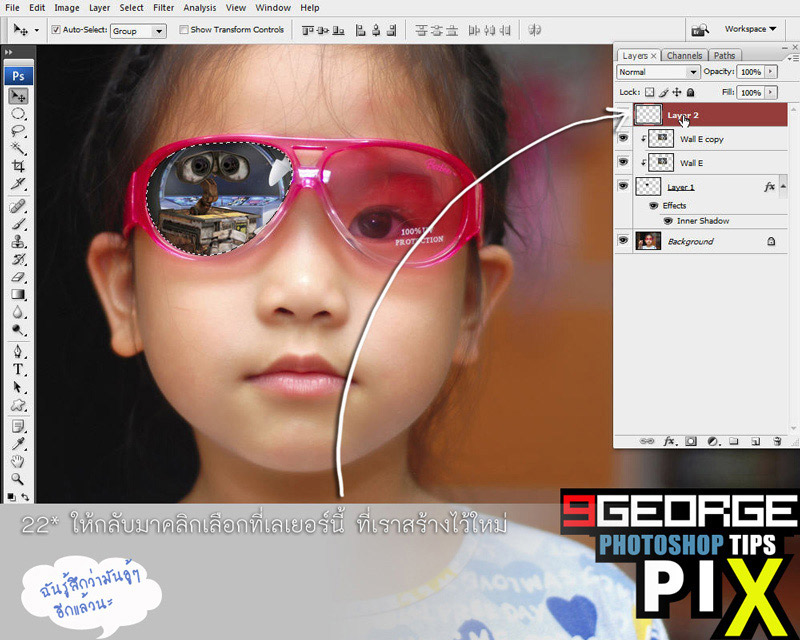
Task: Select the Pen tool
Action: click(x=18, y=352)
